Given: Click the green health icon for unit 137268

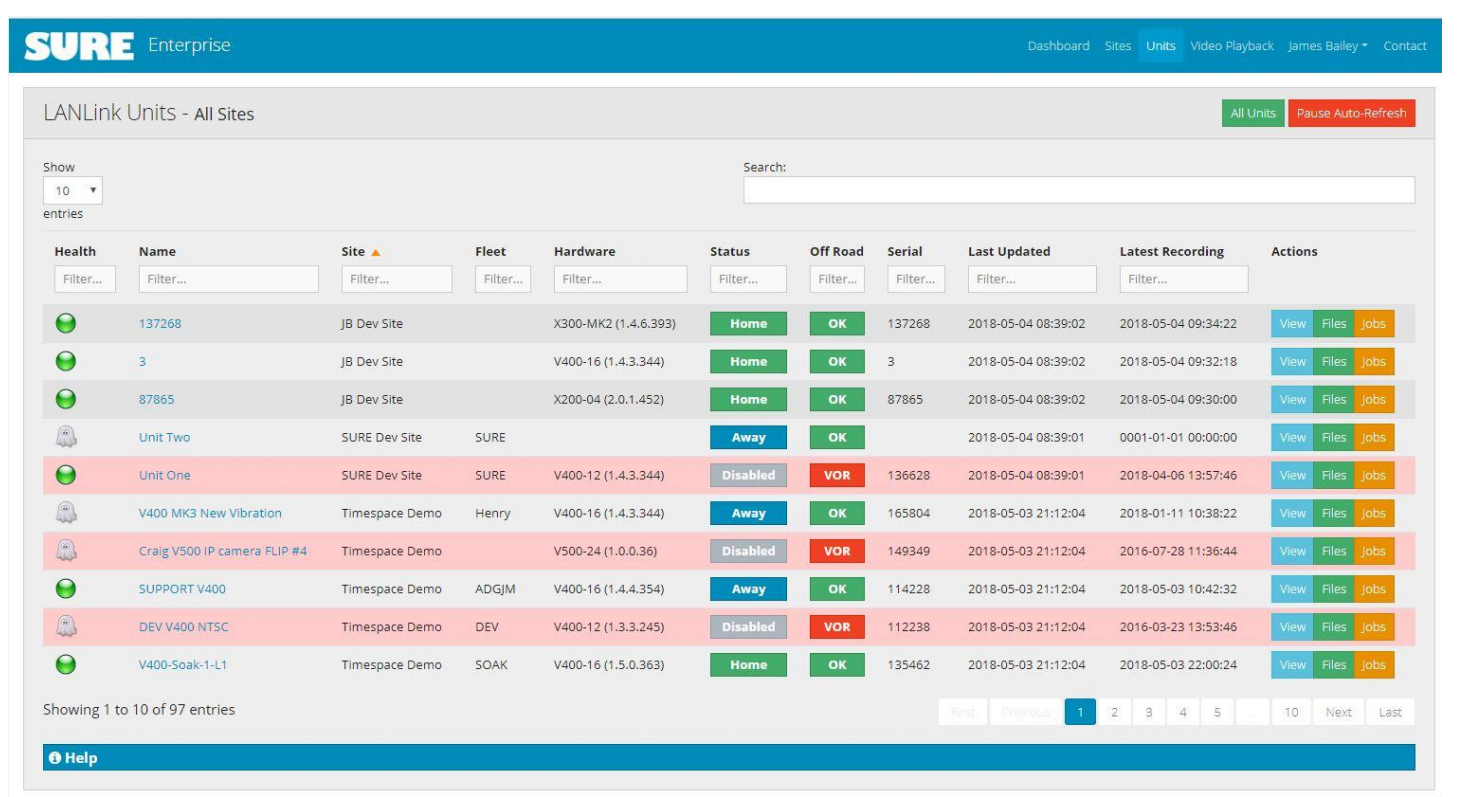Looking at the screenshot, I should point(66,323).
